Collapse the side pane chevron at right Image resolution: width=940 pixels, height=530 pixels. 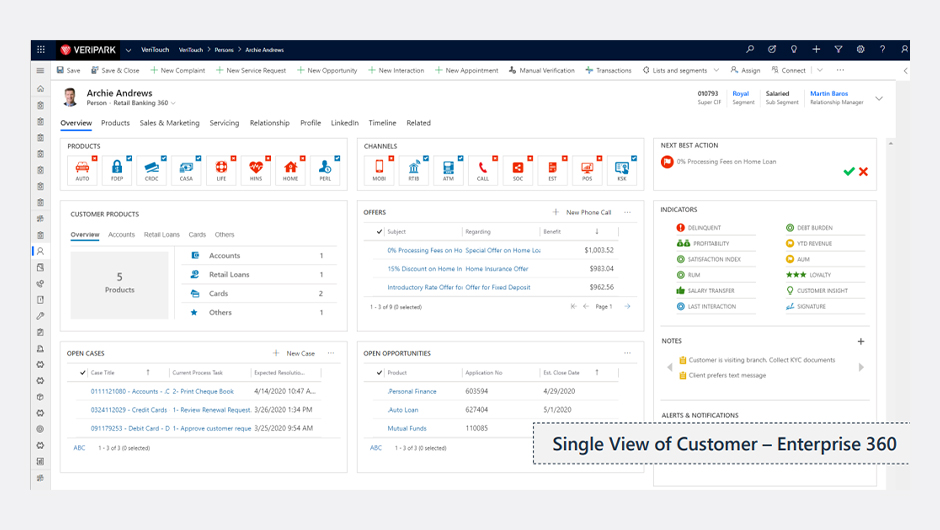(905, 71)
